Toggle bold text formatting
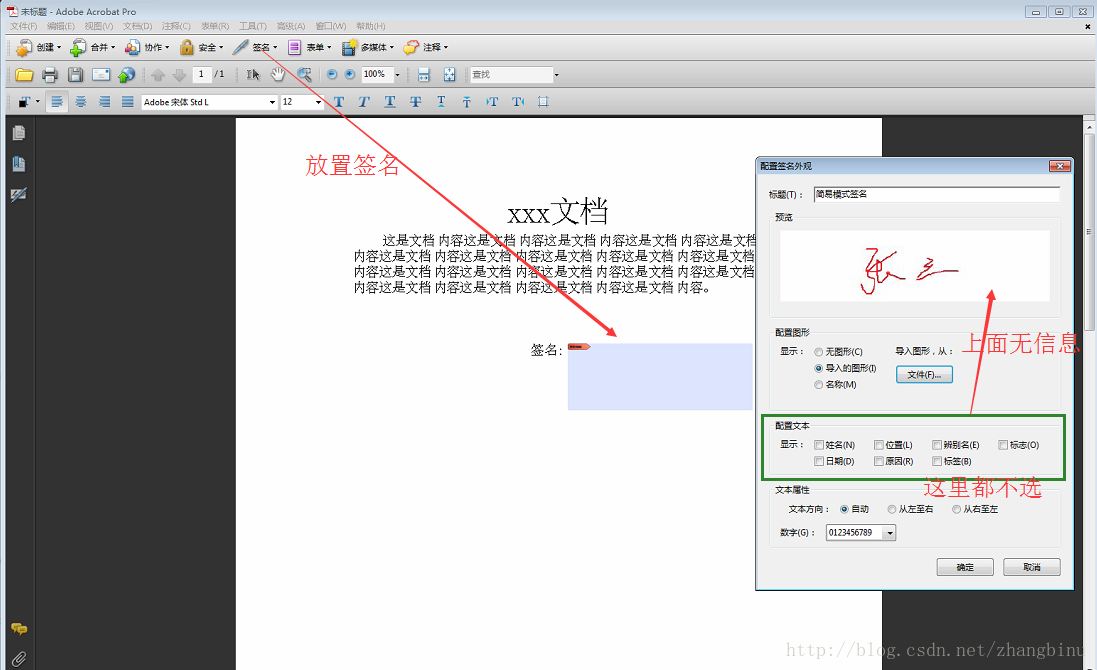The image size is (1097, 670). tap(339, 102)
